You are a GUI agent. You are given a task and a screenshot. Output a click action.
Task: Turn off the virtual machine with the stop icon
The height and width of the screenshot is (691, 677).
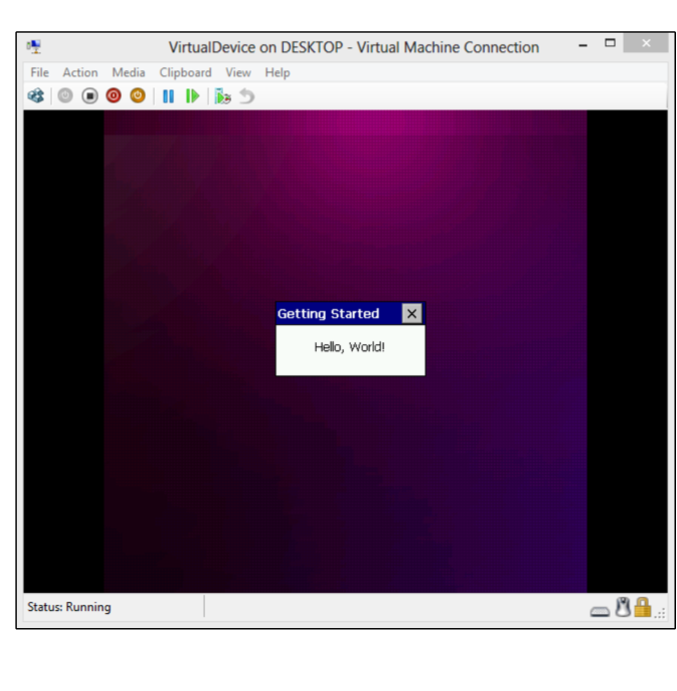click(x=89, y=96)
